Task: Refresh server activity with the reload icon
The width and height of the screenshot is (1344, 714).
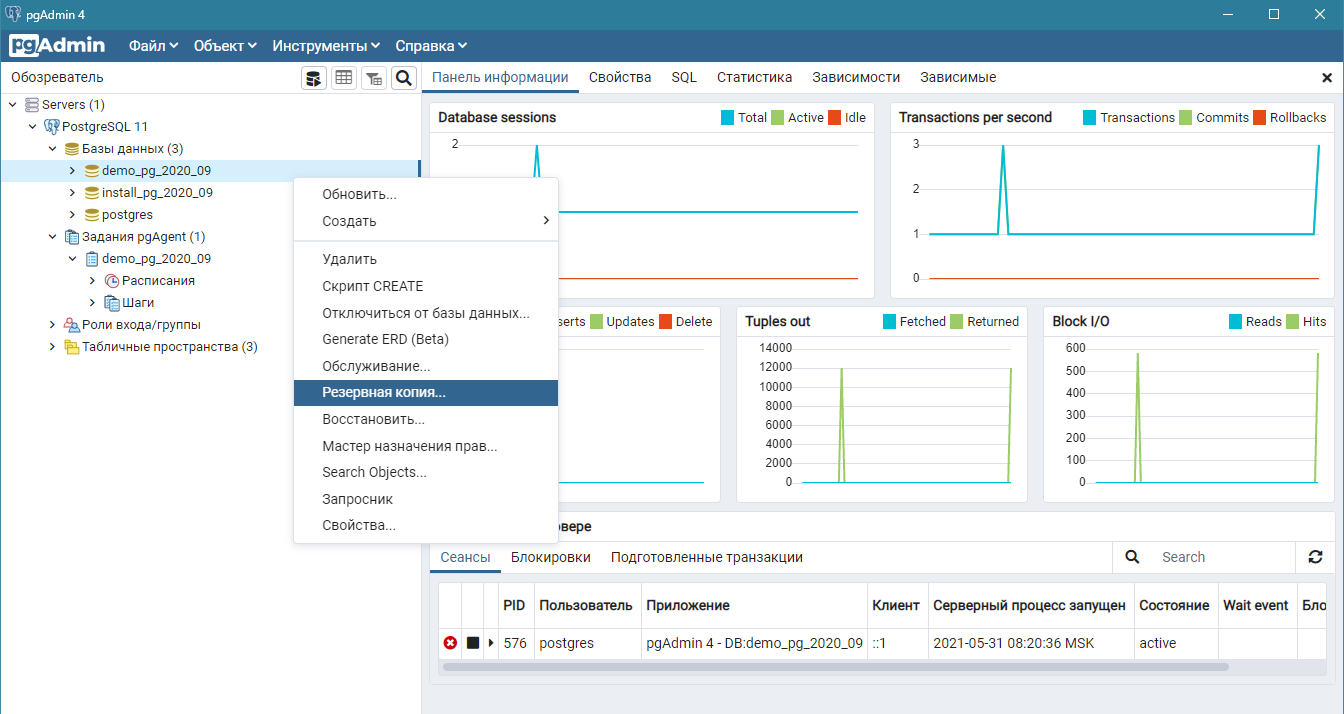Action: click(1315, 557)
